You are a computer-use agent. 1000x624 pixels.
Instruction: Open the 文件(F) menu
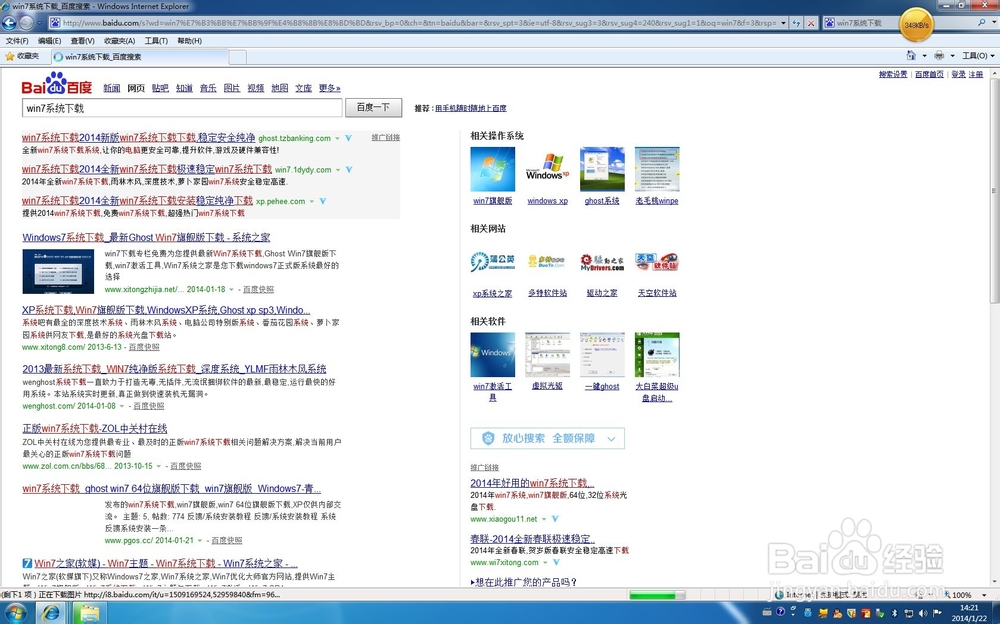[x=17, y=41]
